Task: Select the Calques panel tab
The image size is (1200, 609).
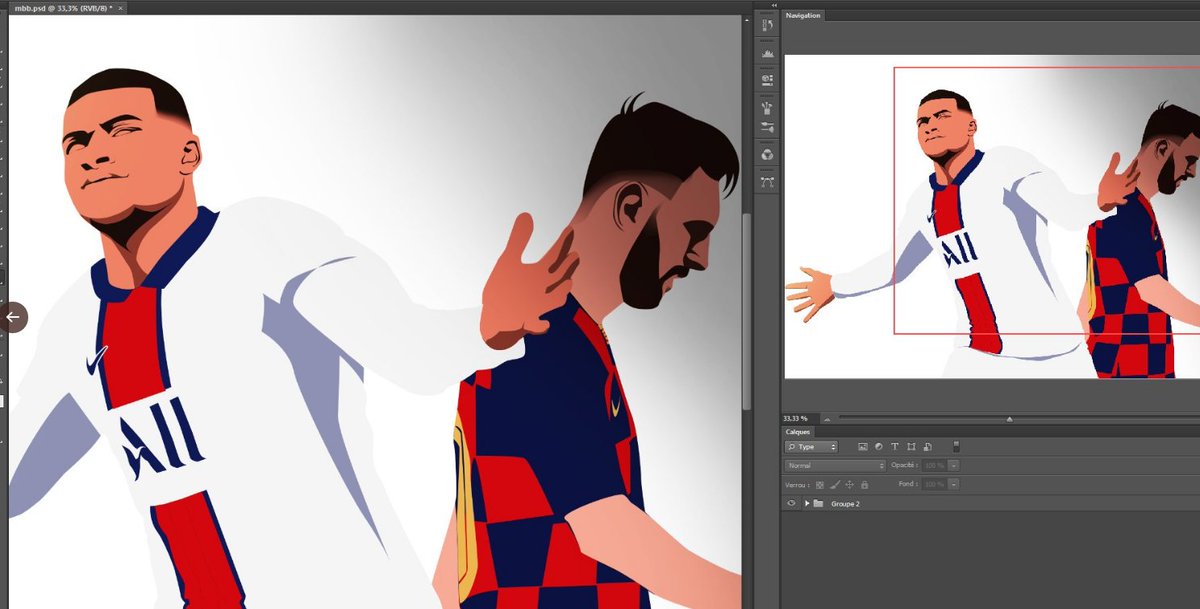Action: coord(797,432)
